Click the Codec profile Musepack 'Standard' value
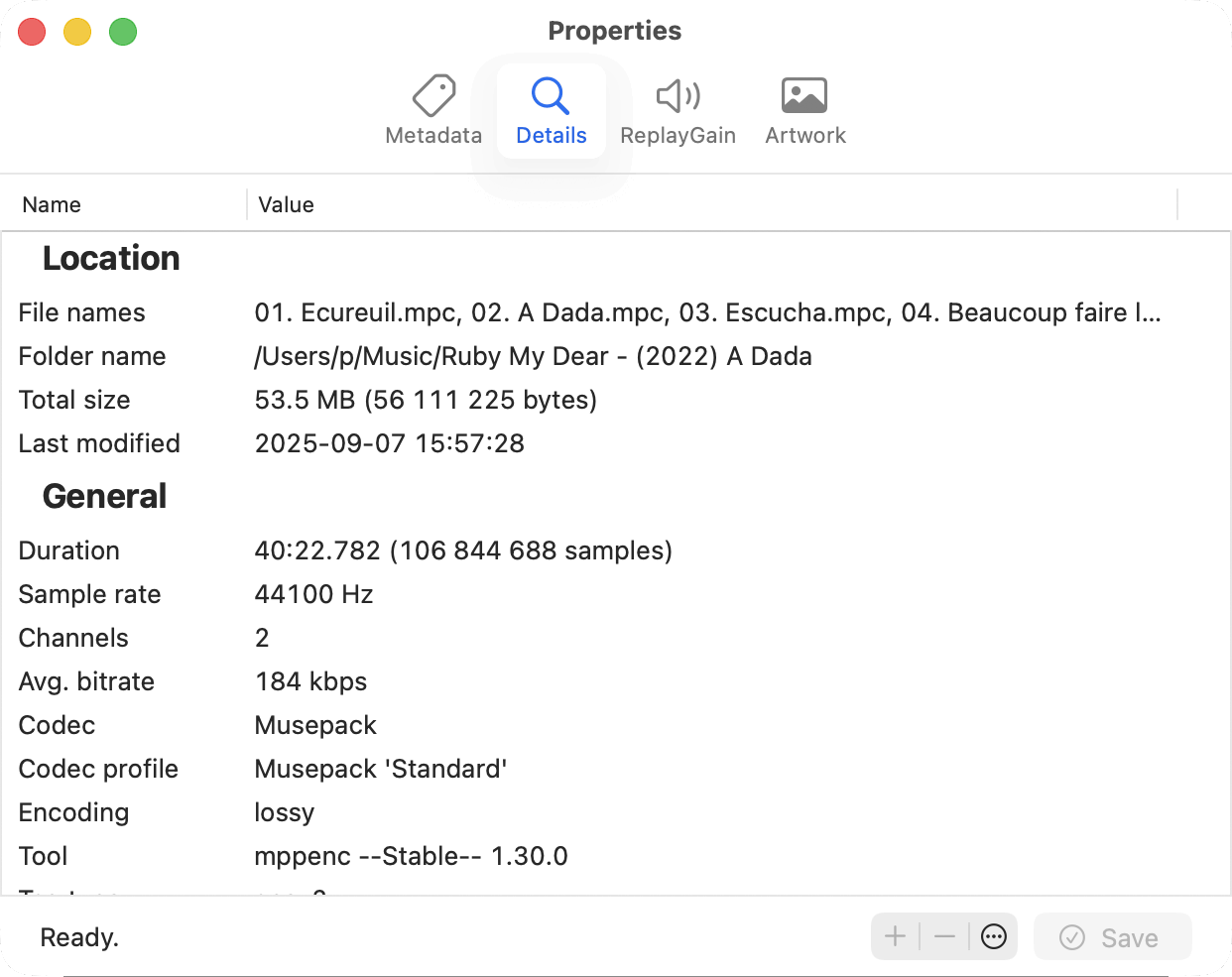 pos(380,769)
